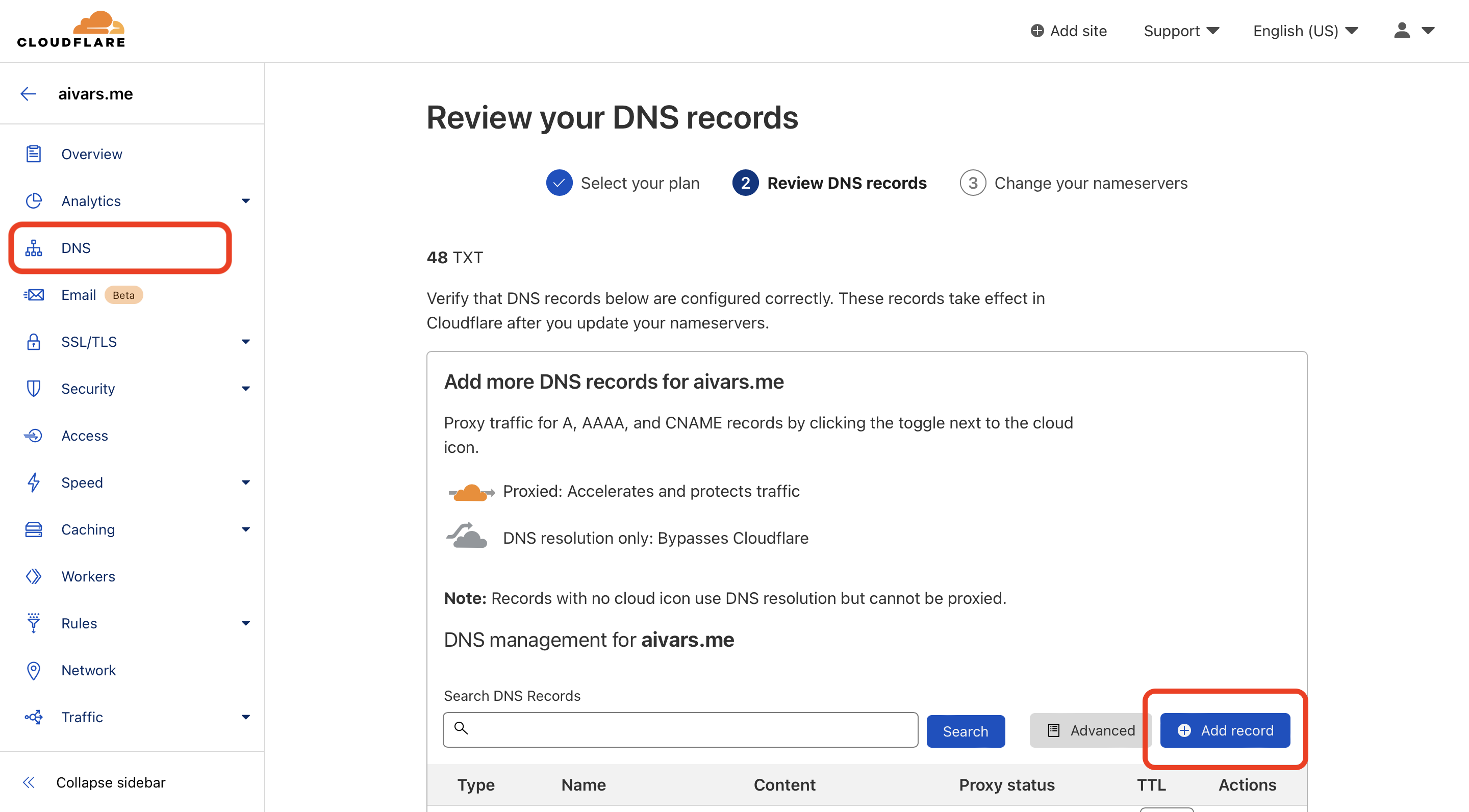Click the Analytics pie chart icon
Viewport: 1469px width, 812px height.
(x=34, y=201)
